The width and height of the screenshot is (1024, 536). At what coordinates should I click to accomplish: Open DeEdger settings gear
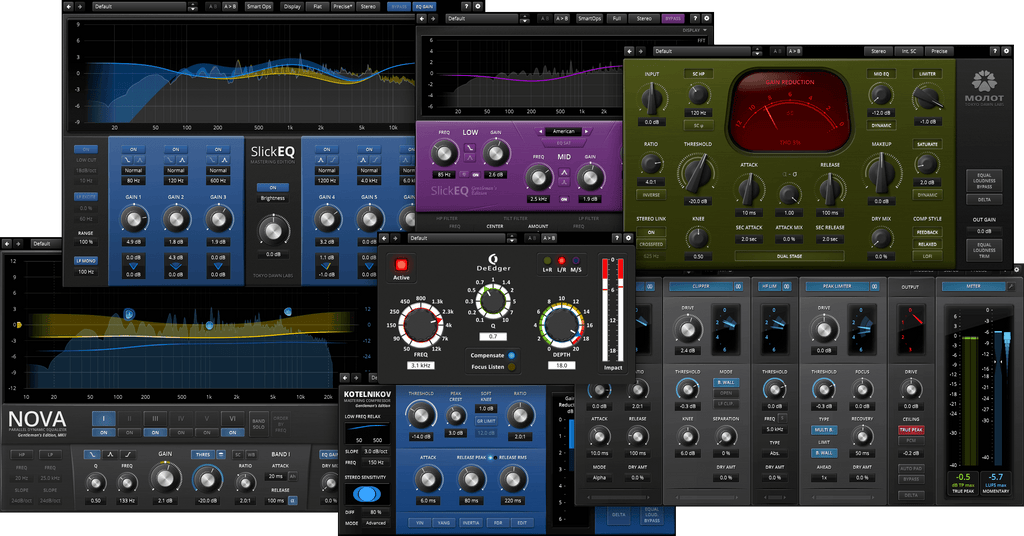click(628, 238)
